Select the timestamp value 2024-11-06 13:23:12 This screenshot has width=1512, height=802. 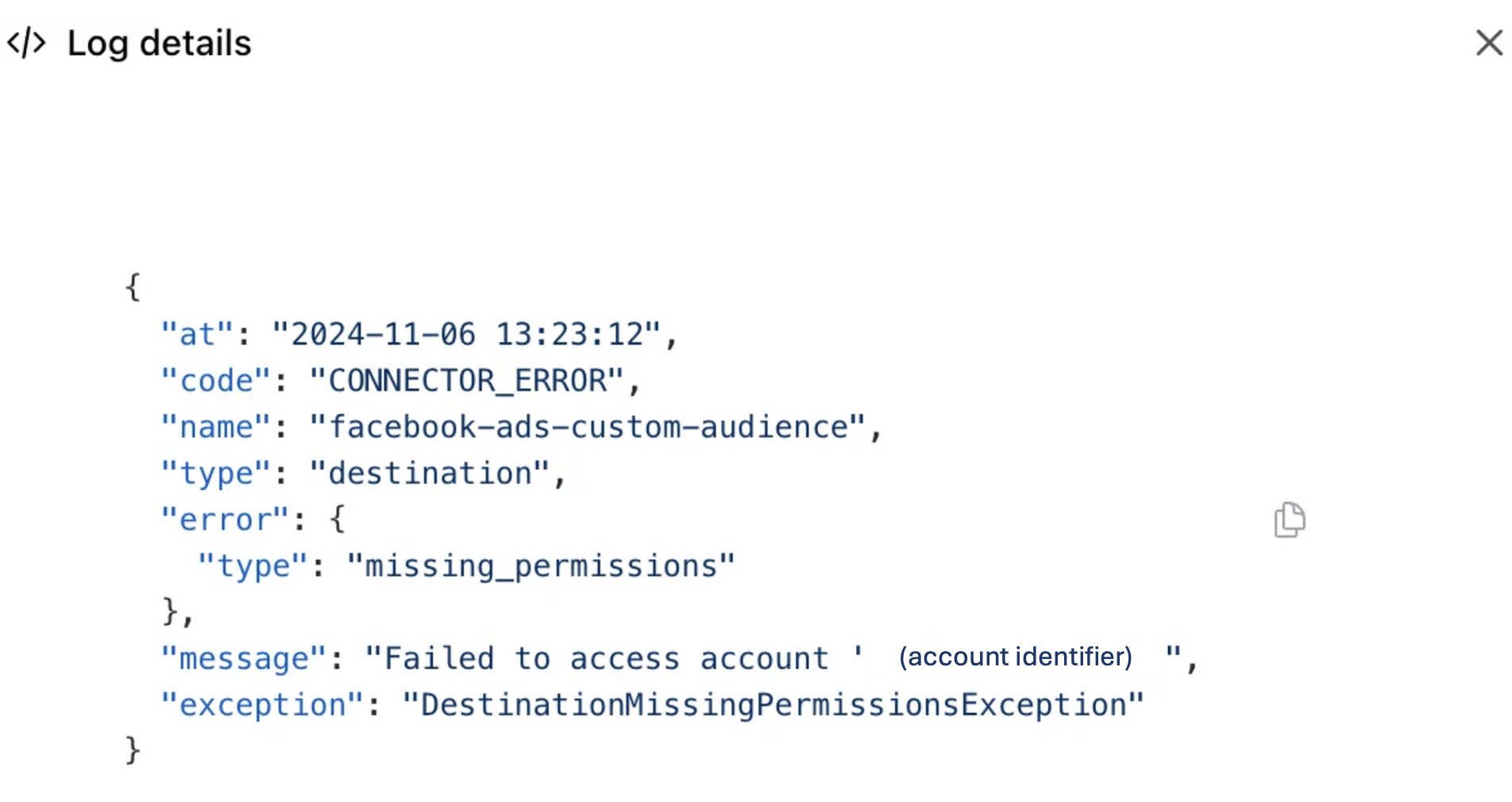click(466, 335)
